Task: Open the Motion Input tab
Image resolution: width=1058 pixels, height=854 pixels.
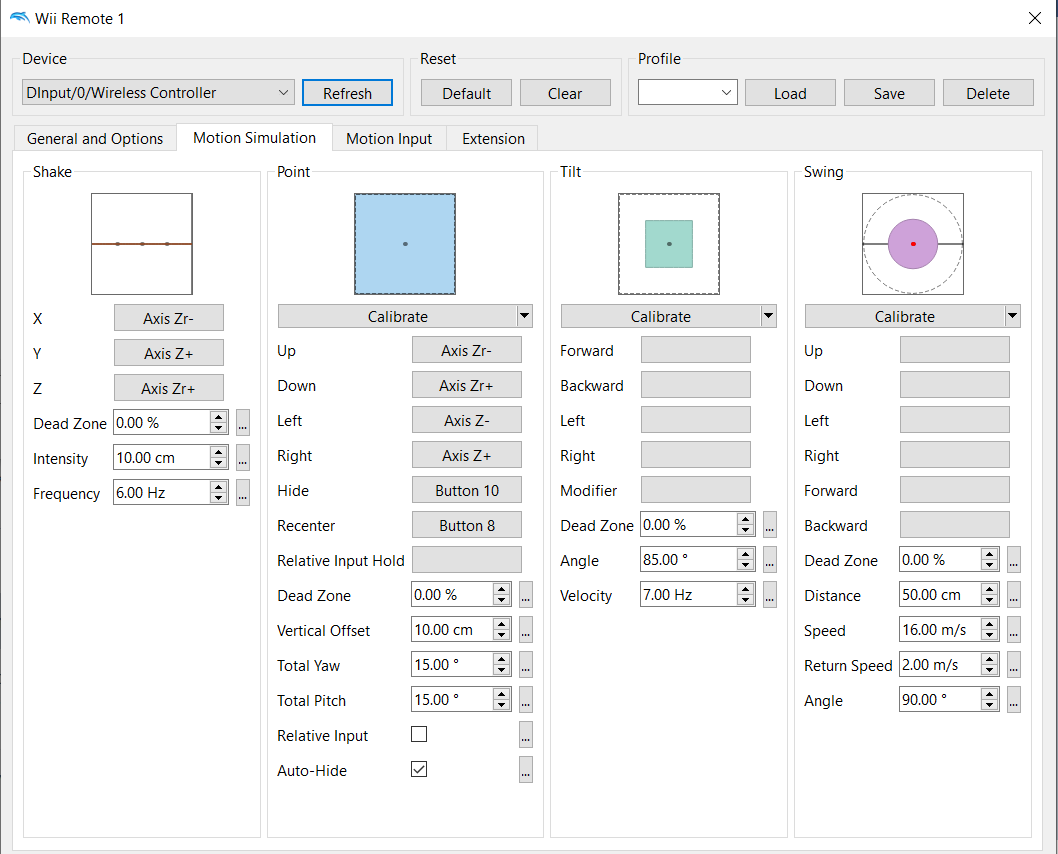Action: click(x=389, y=138)
